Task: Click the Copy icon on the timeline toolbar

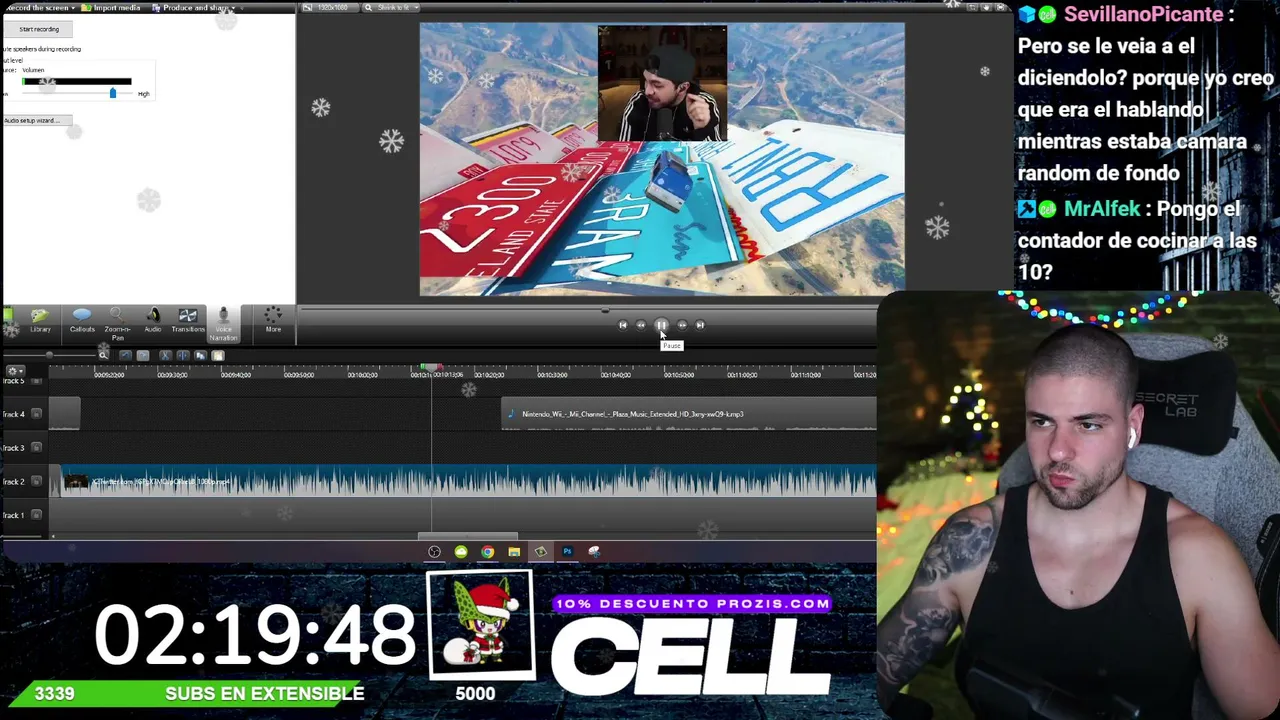Action: tap(200, 355)
